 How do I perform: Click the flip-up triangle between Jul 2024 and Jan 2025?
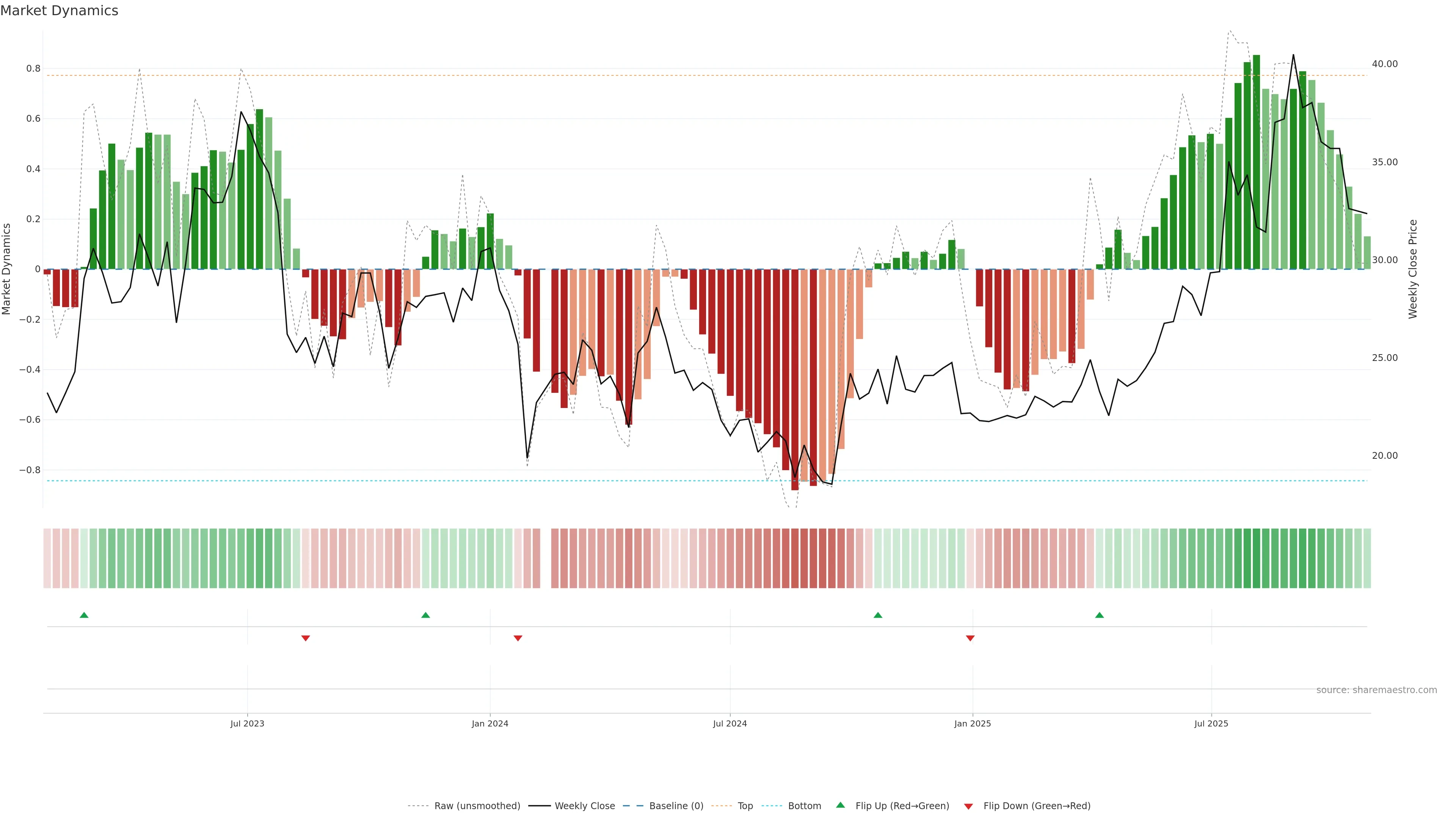[878, 615]
